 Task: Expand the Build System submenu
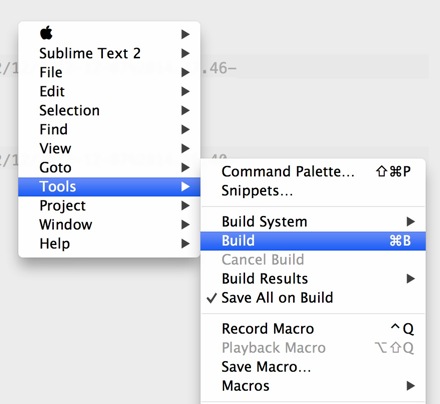(313, 222)
